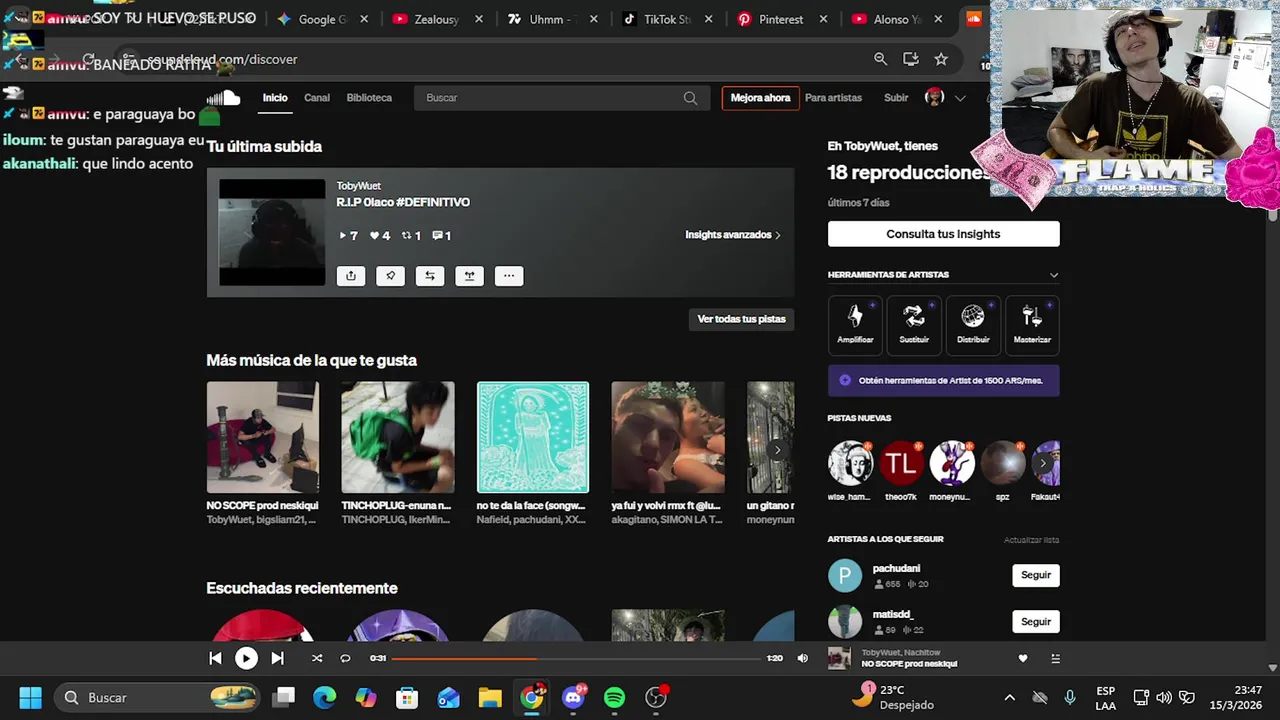
Task: Expand the profile dropdown chevron in header
Action: [960, 98]
